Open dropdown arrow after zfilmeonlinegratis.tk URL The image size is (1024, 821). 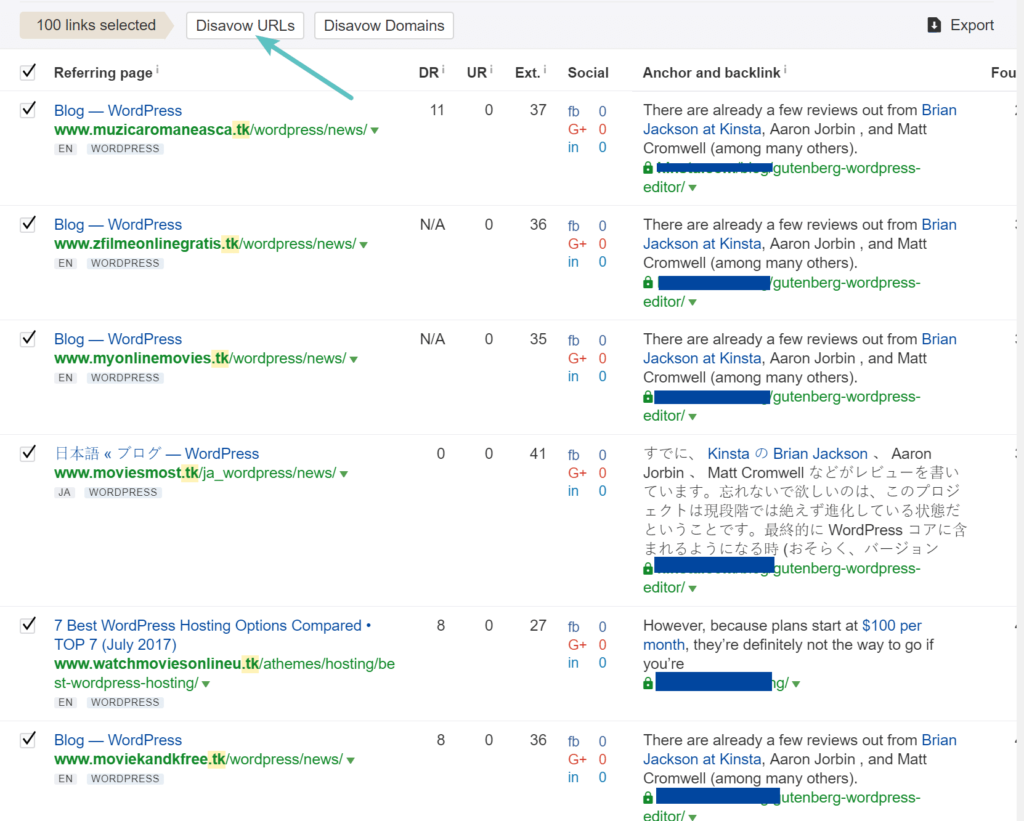[364, 245]
